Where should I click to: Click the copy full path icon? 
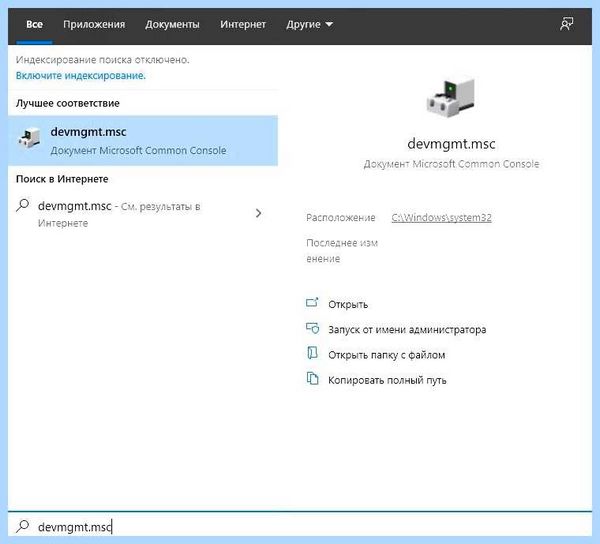point(312,378)
